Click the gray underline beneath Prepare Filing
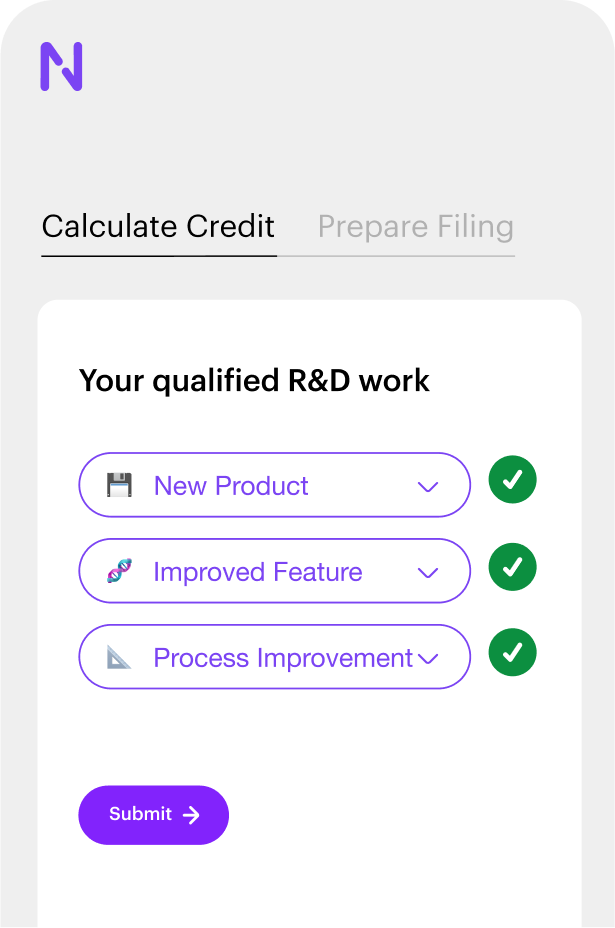 coord(396,256)
